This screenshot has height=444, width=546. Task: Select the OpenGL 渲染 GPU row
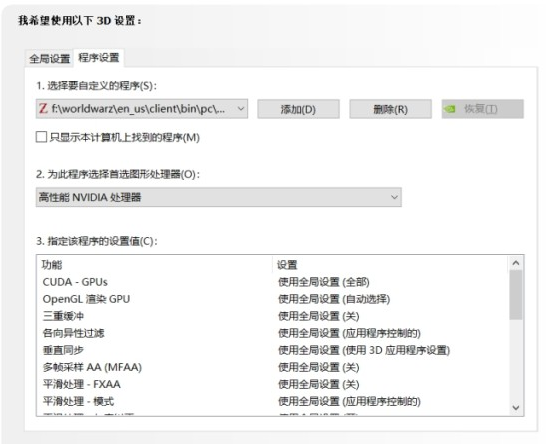(272, 299)
